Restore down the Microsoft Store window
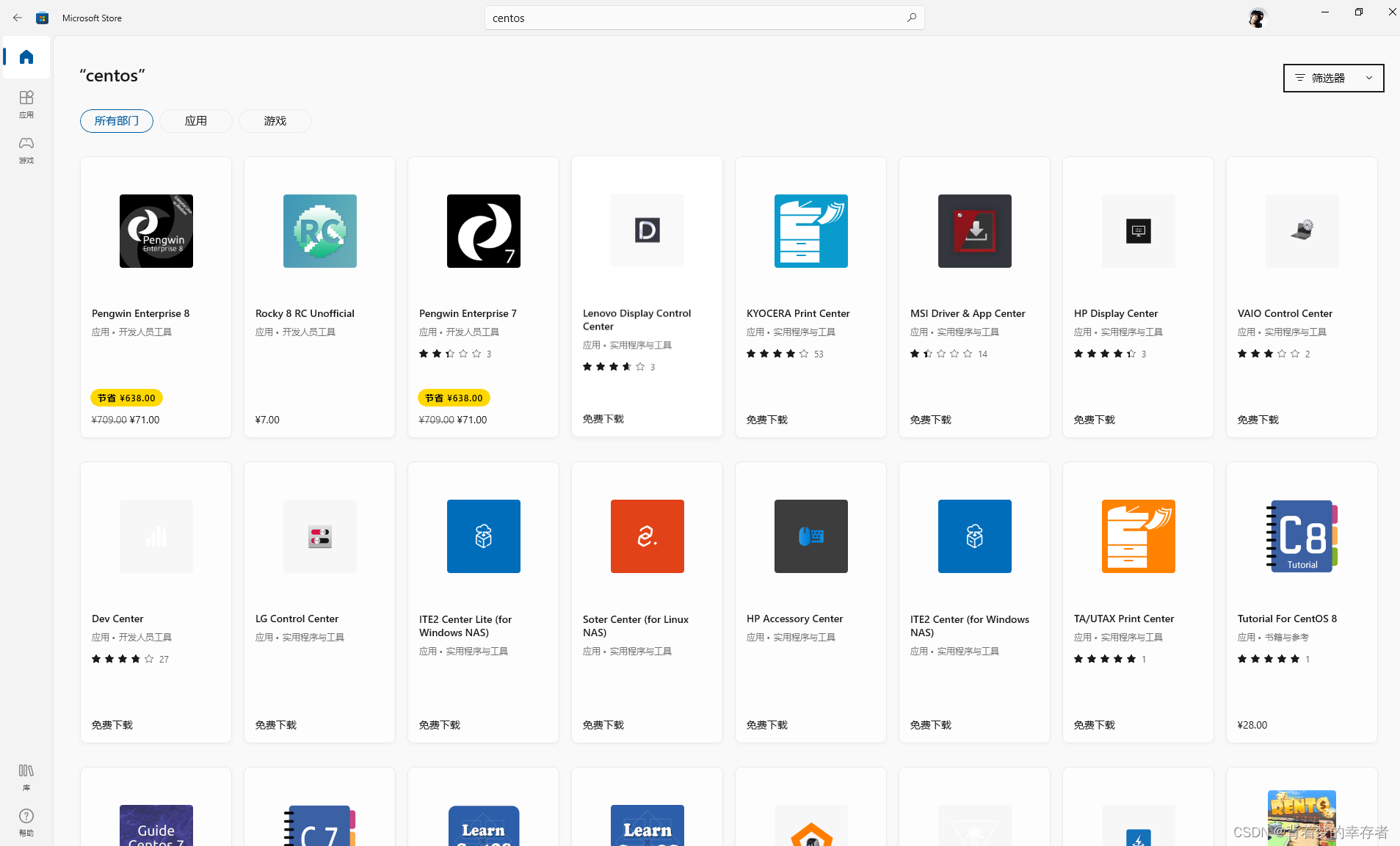Viewport: 1400px width, 846px height. point(1359,12)
